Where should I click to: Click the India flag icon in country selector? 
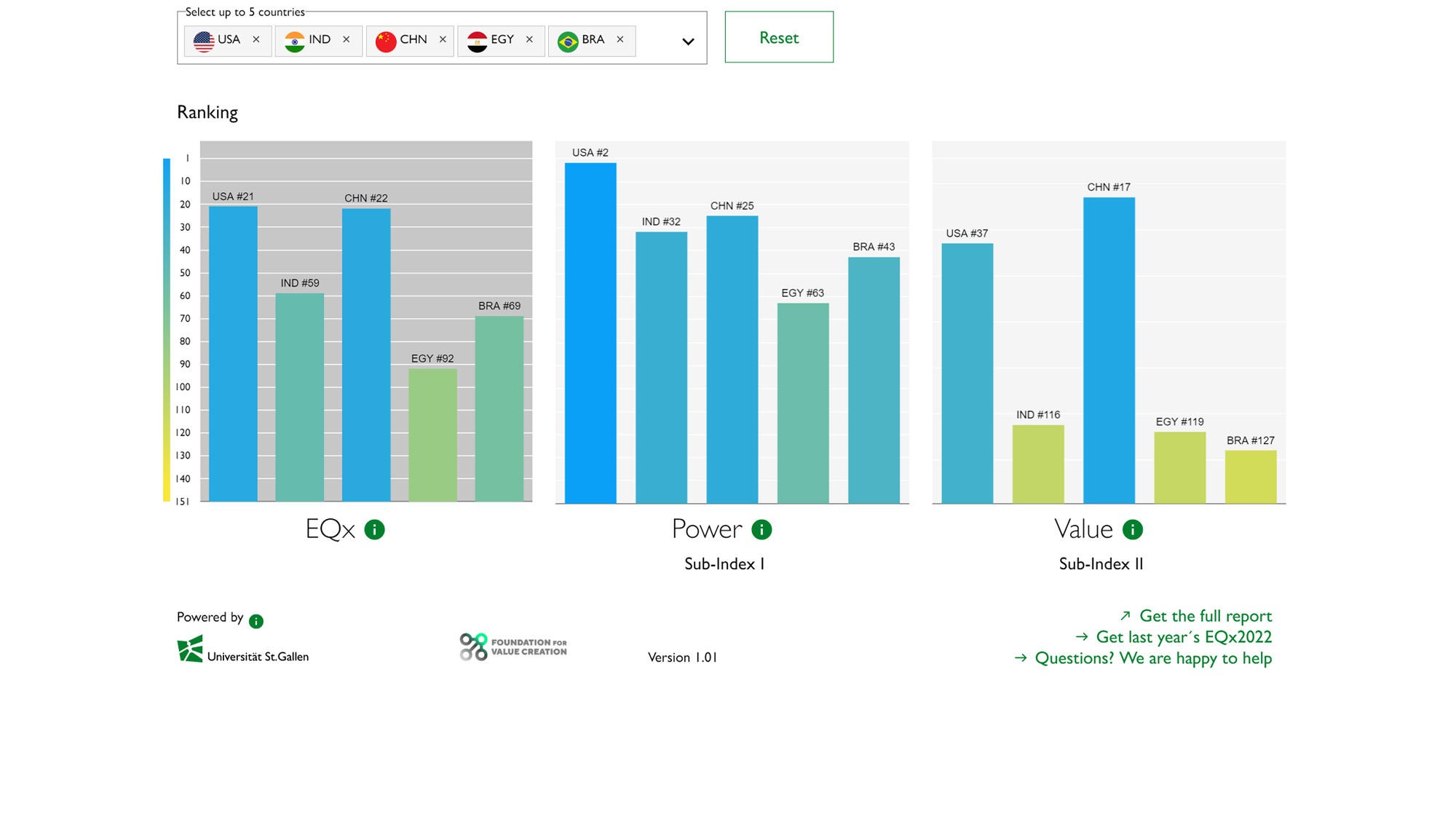[294, 40]
